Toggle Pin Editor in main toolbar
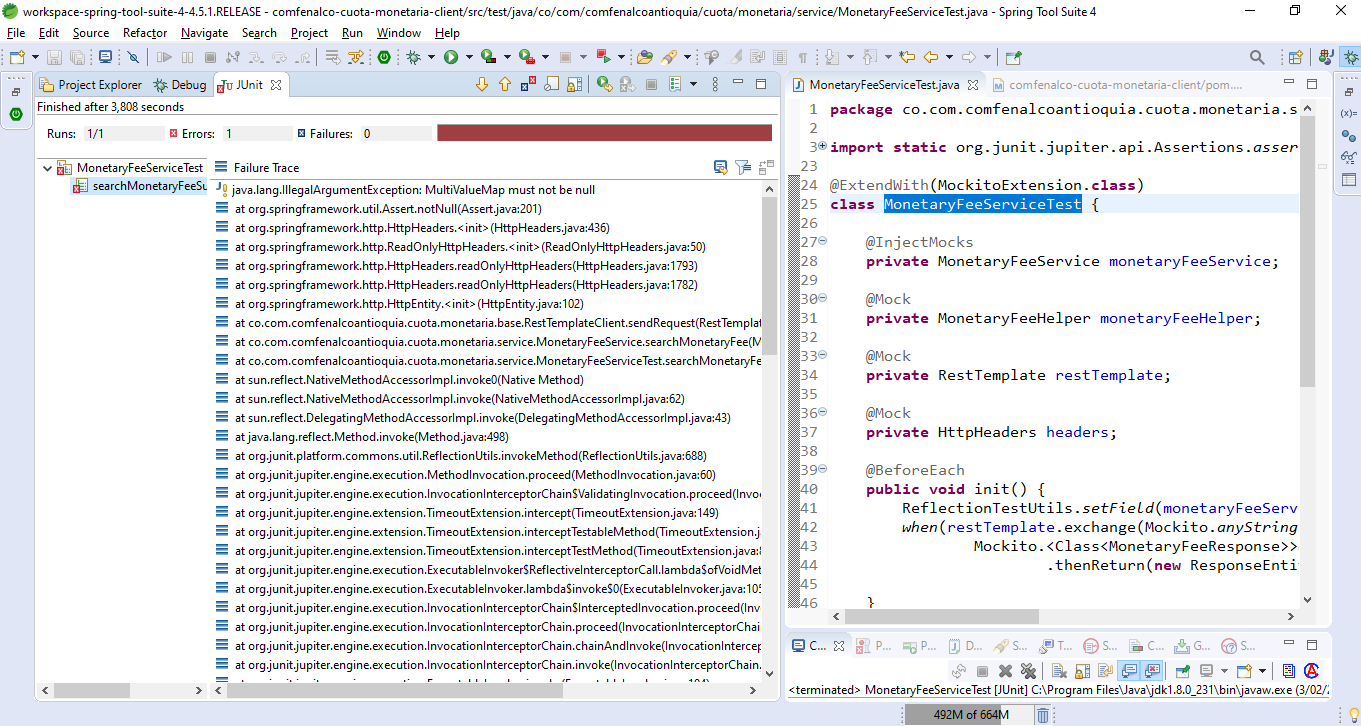Screen dimensions: 1361x726 [1012, 57]
